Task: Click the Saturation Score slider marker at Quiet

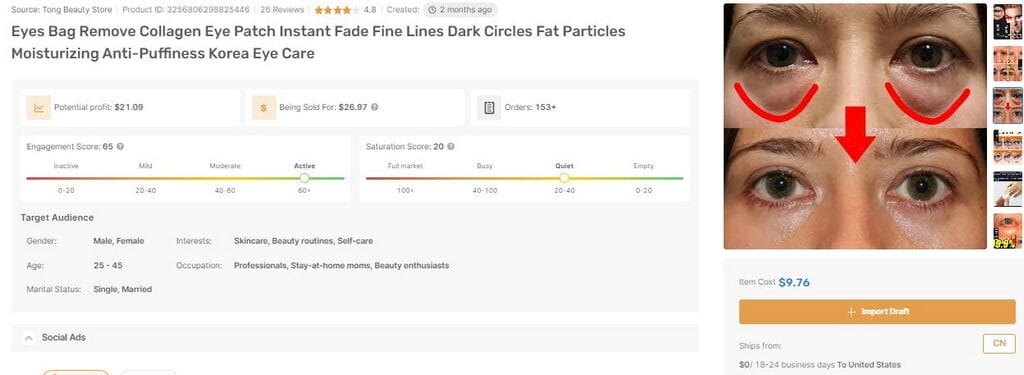Action: click(564, 178)
